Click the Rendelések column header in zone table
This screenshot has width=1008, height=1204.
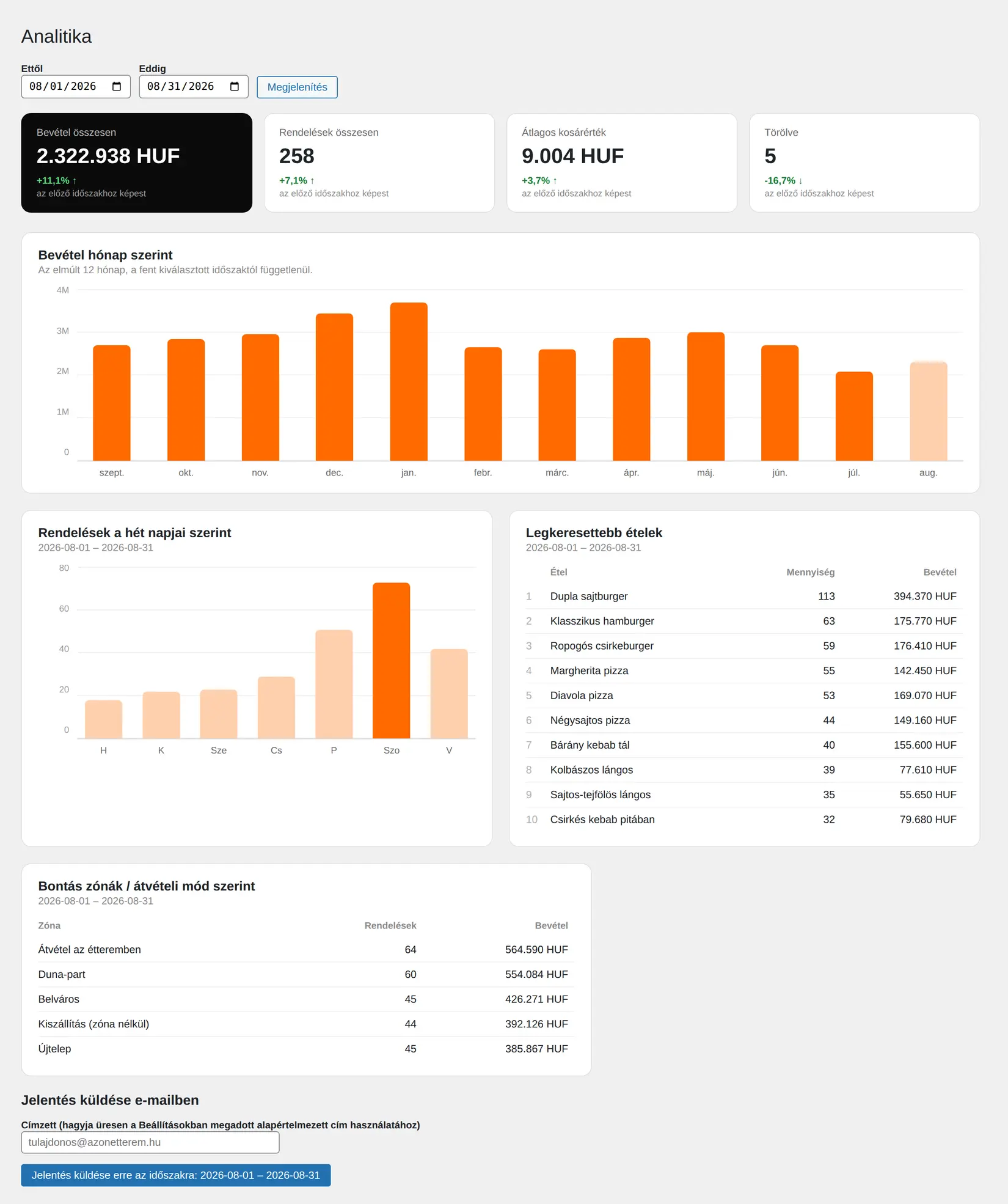point(390,925)
